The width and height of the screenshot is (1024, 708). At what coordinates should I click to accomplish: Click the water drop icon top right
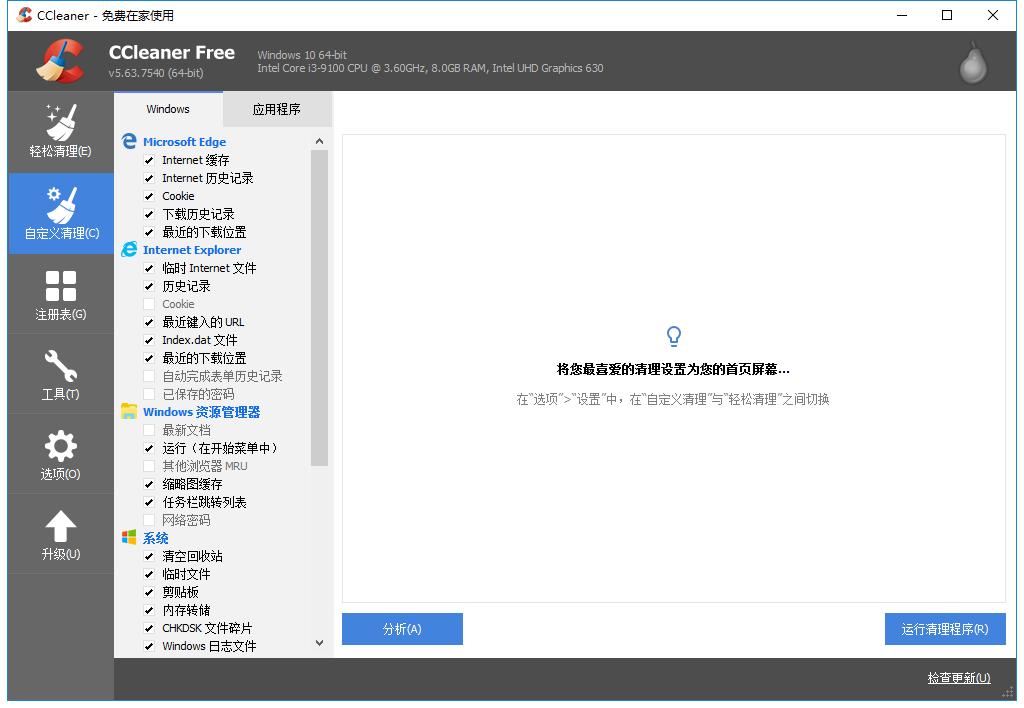coord(972,62)
